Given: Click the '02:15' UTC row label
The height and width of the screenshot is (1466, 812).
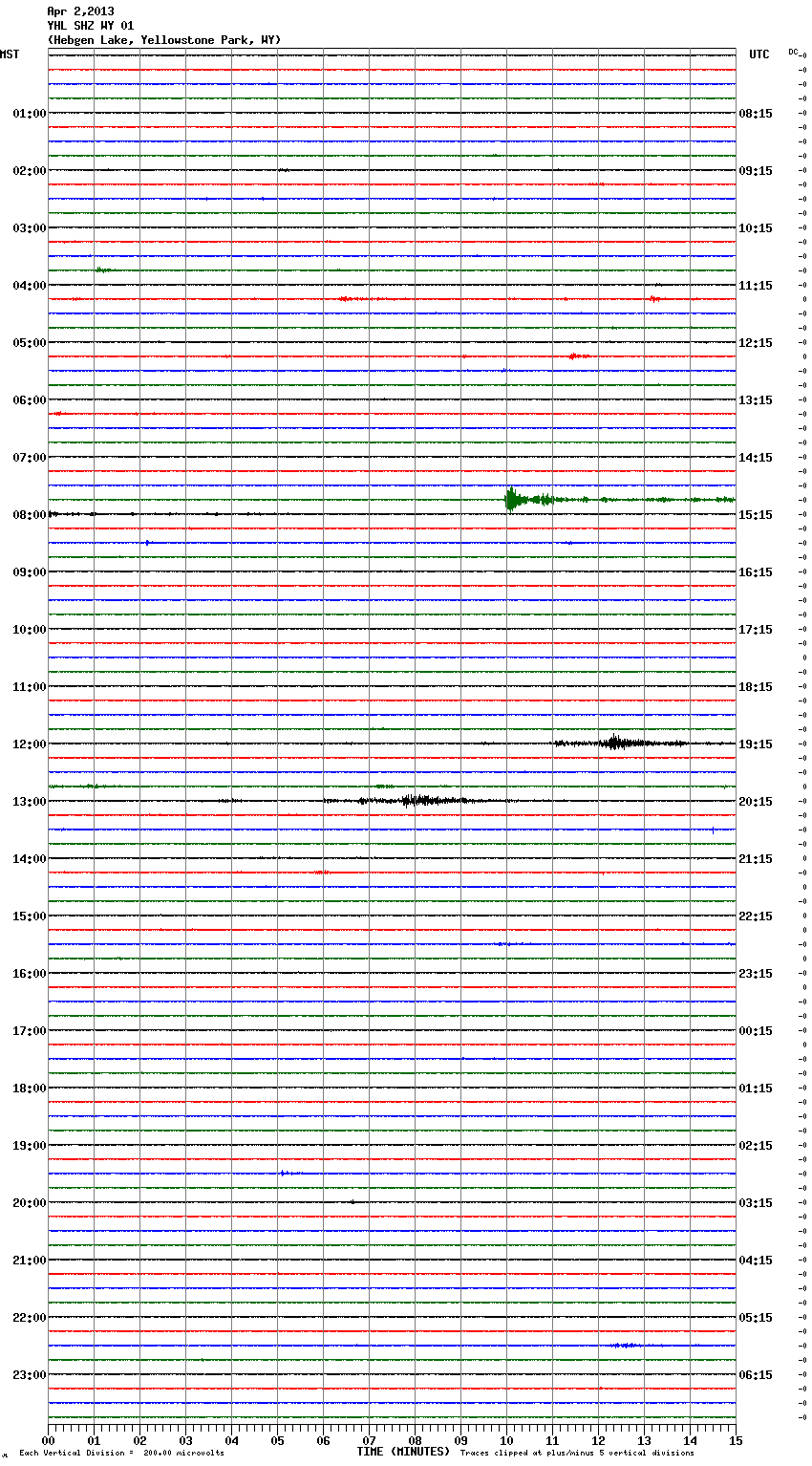Looking at the screenshot, I should (756, 1146).
